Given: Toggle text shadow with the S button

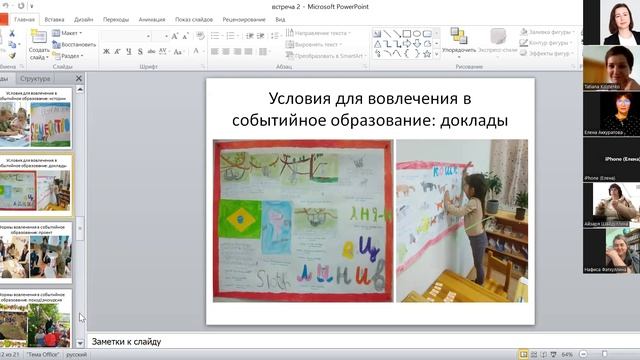Looking at the screenshot, I should 140,51.
